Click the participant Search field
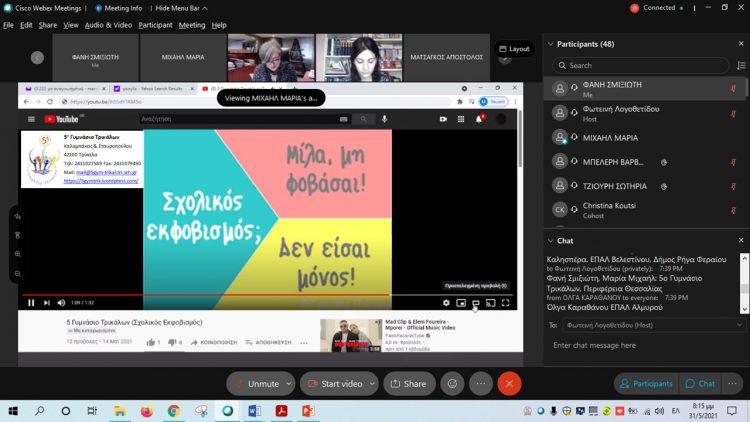Image resolution: width=750 pixels, height=422 pixels. pyautogui.click(x=641, y=65)
